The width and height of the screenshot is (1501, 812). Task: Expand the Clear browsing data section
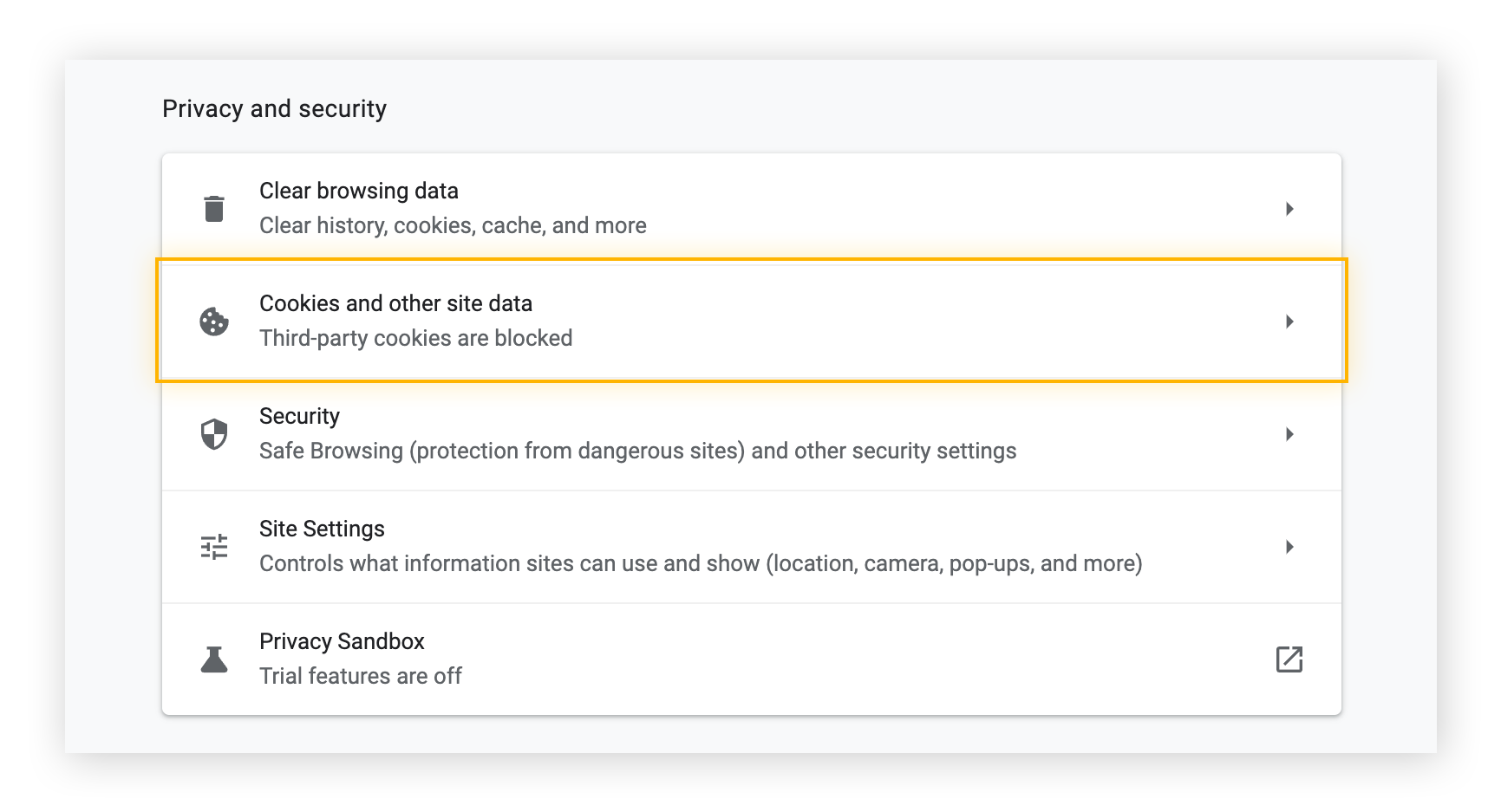(x=1289, y=208)
